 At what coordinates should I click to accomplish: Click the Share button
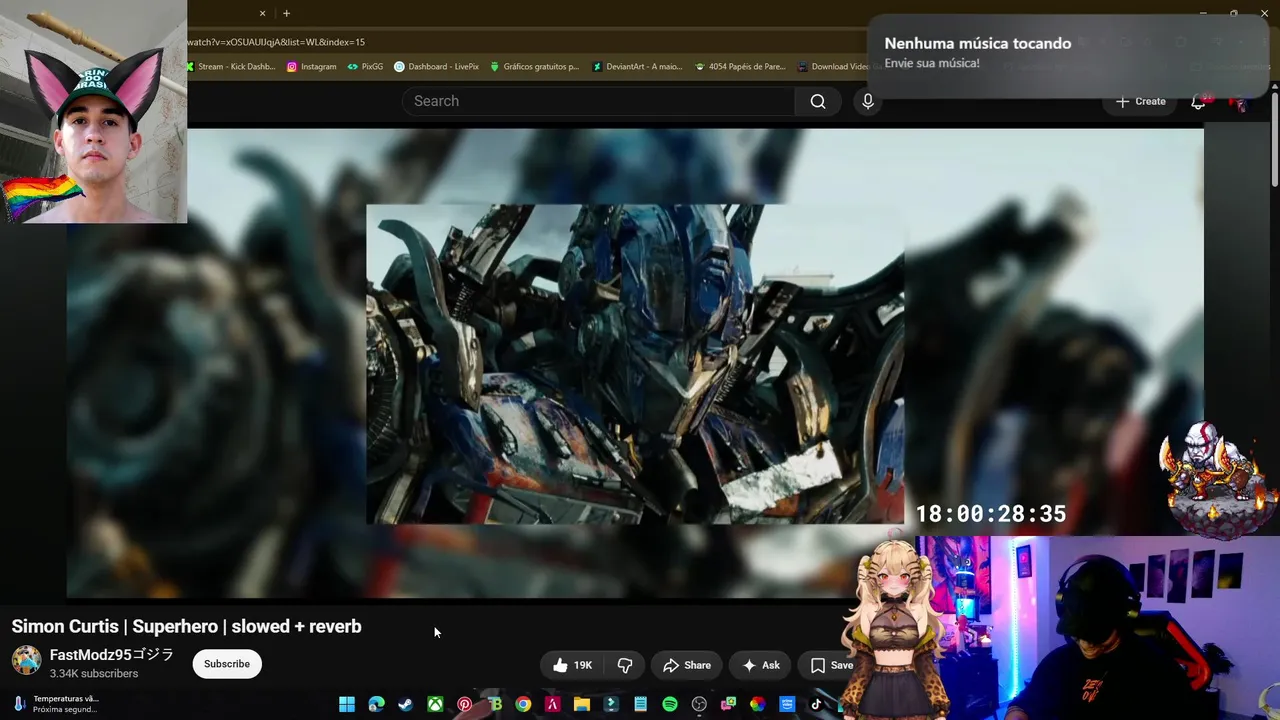pyautogui.click(x=686, y=665)
